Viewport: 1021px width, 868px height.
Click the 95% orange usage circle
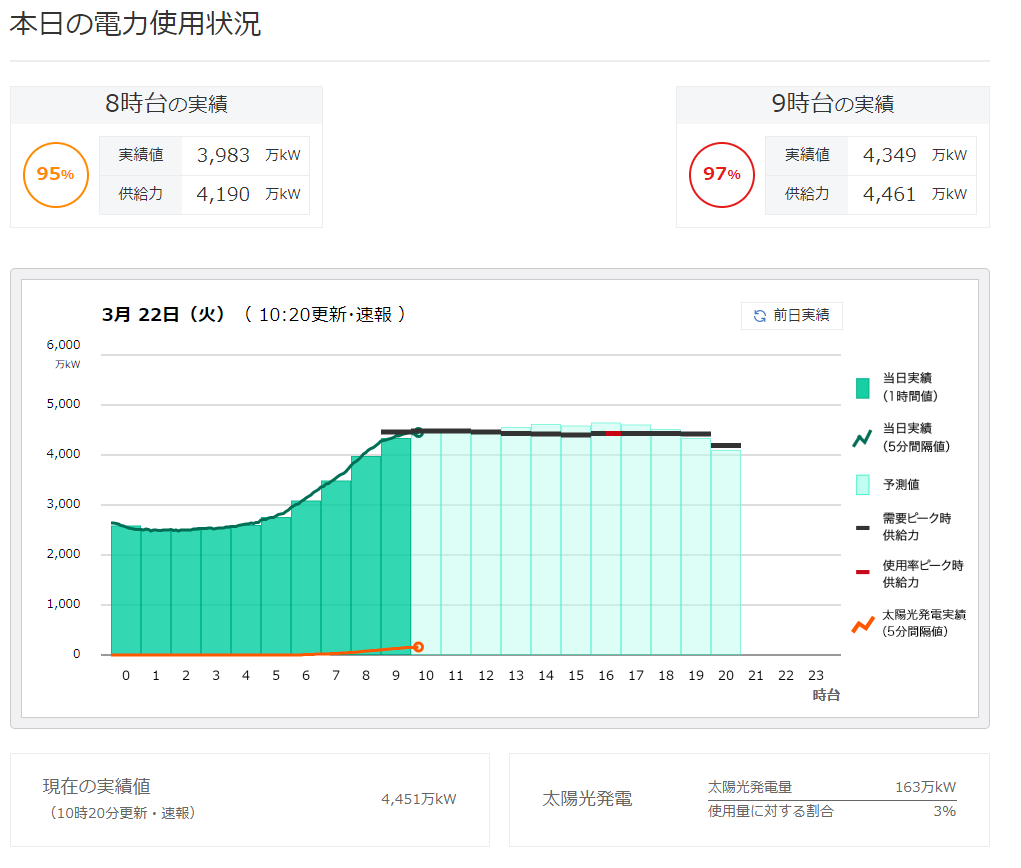tap(56, 175)
